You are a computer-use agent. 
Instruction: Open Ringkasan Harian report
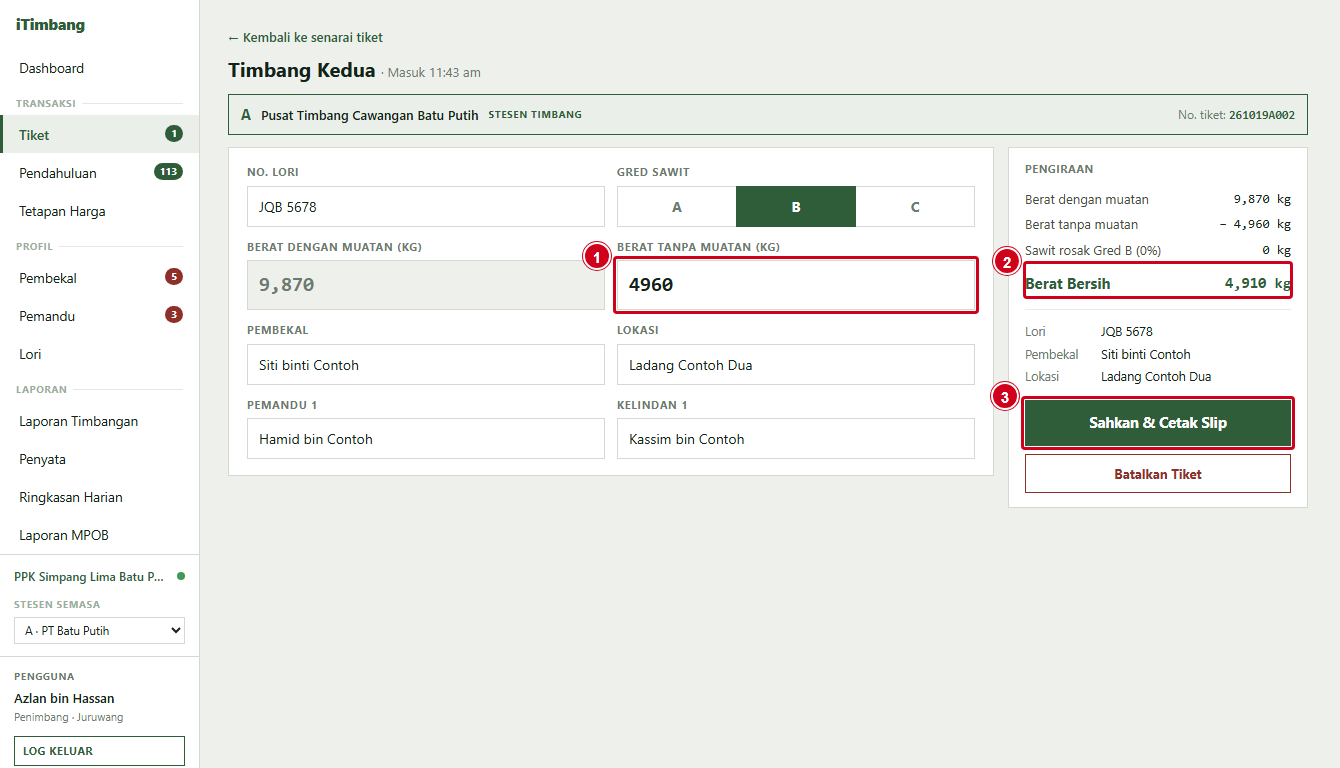99,497
